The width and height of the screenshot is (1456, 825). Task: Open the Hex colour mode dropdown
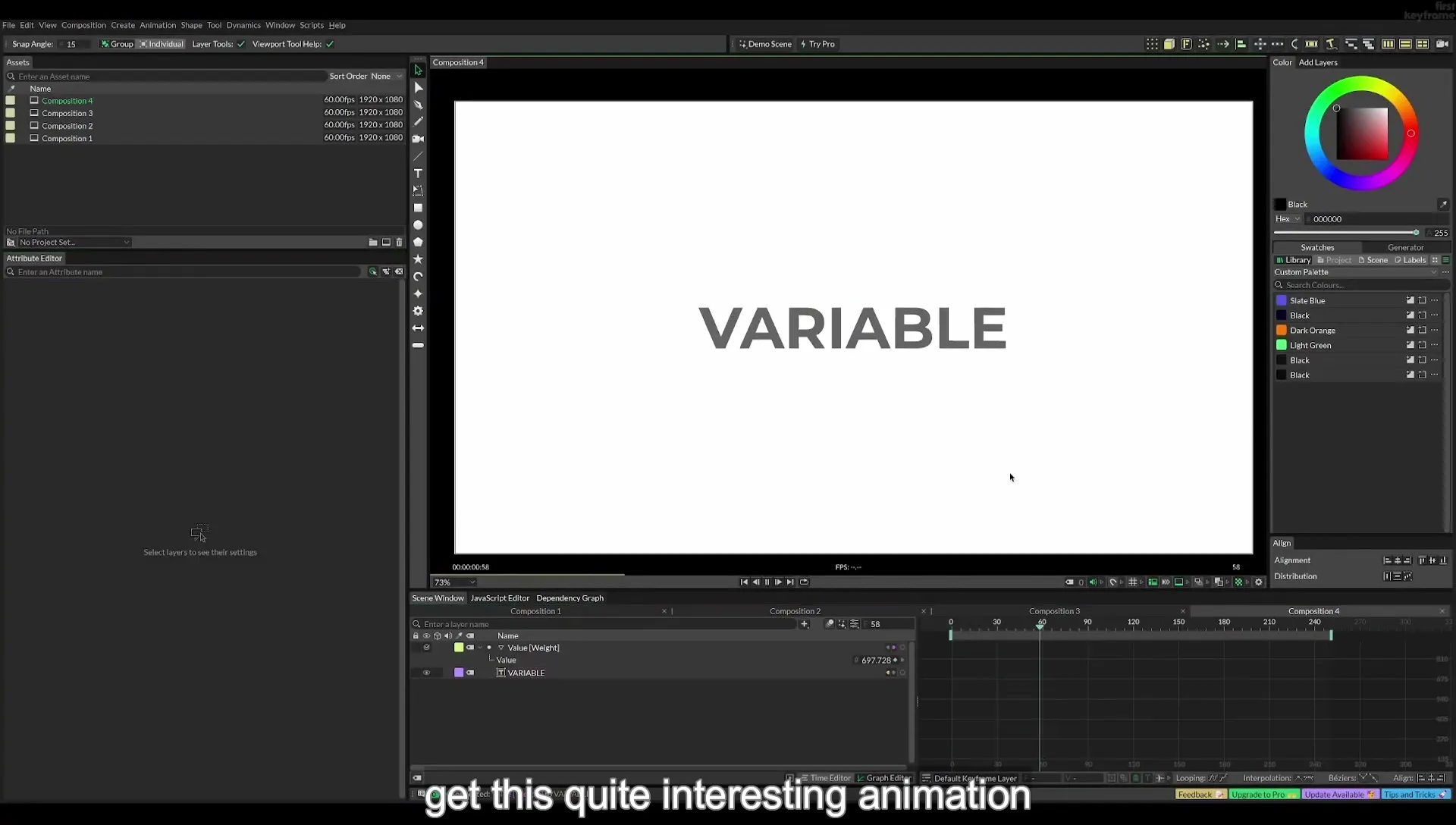click(x=1288, y=219)
